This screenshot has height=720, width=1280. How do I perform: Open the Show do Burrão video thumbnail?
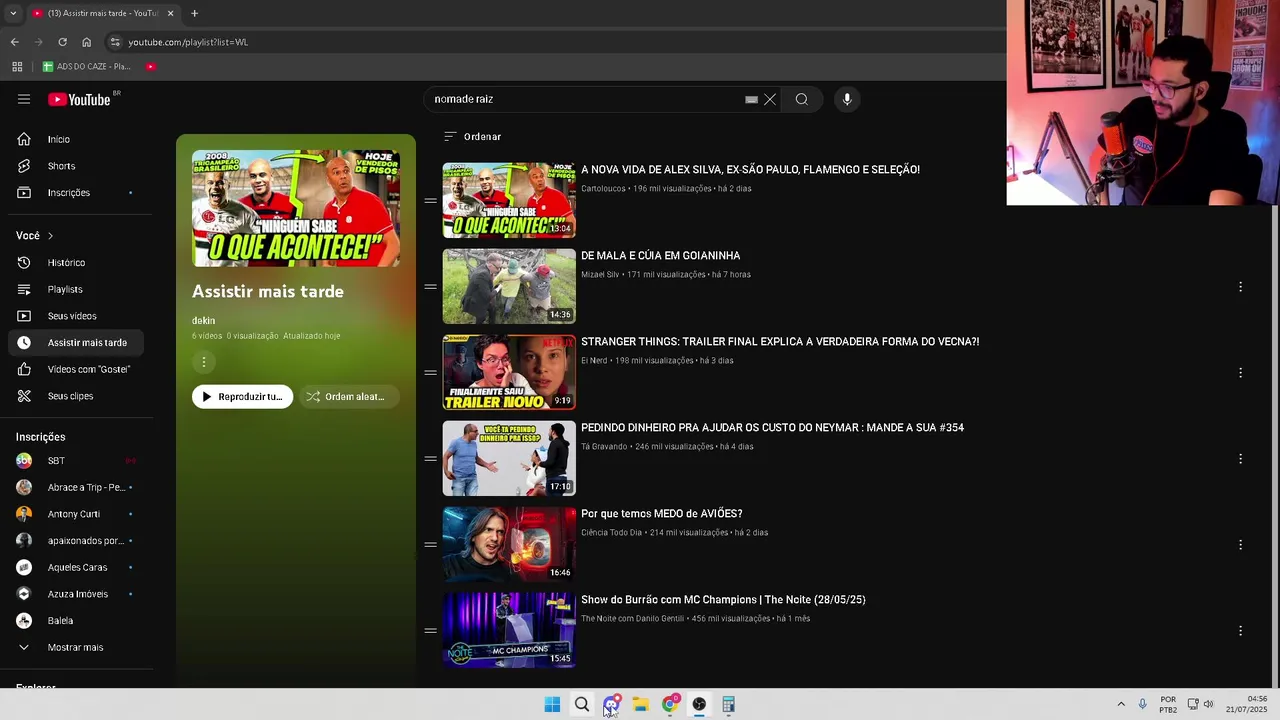tap(509, 630)
